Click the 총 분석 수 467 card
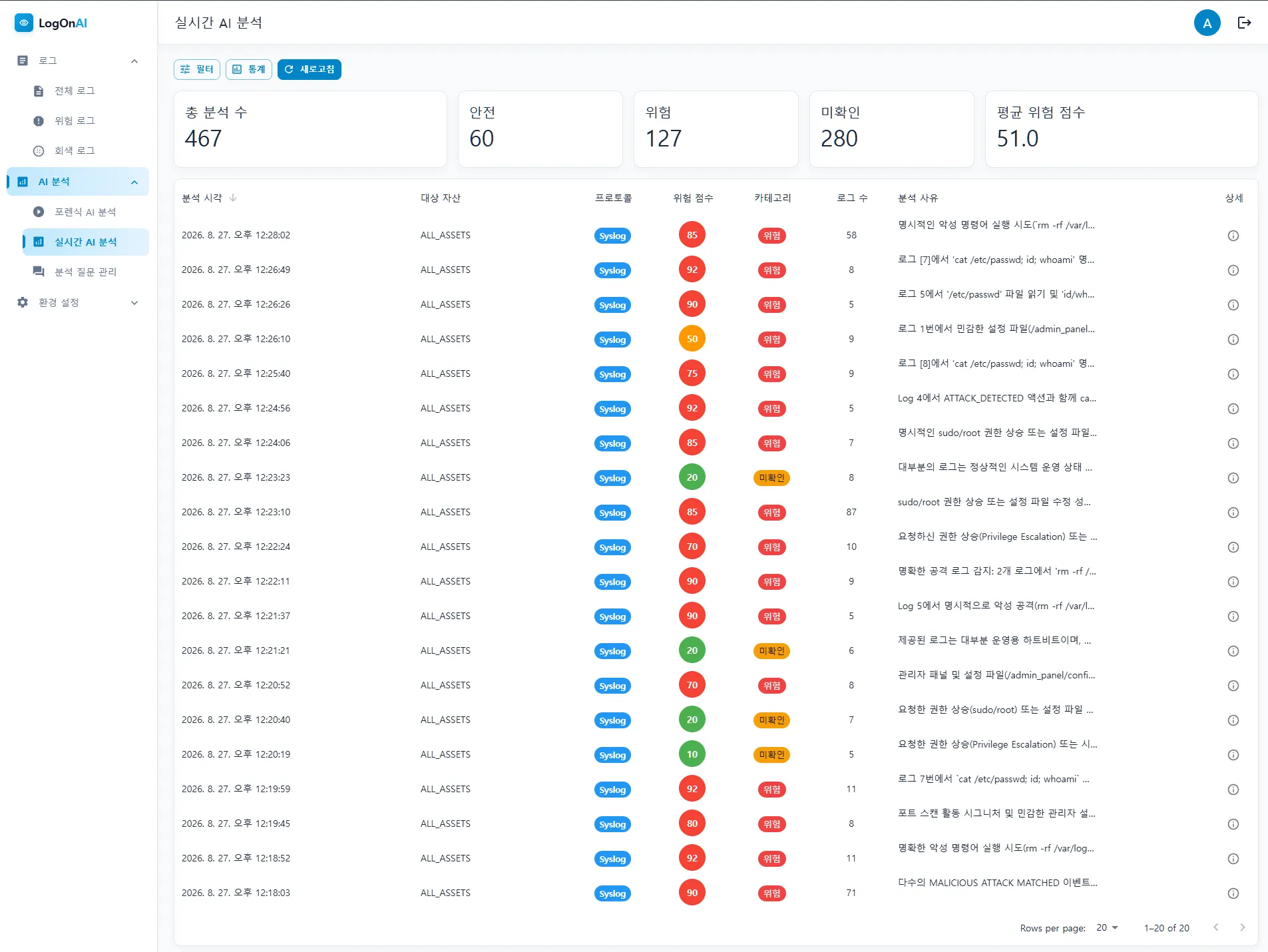This screenshot has height=952, width=1268. click(x=310, y=128)
